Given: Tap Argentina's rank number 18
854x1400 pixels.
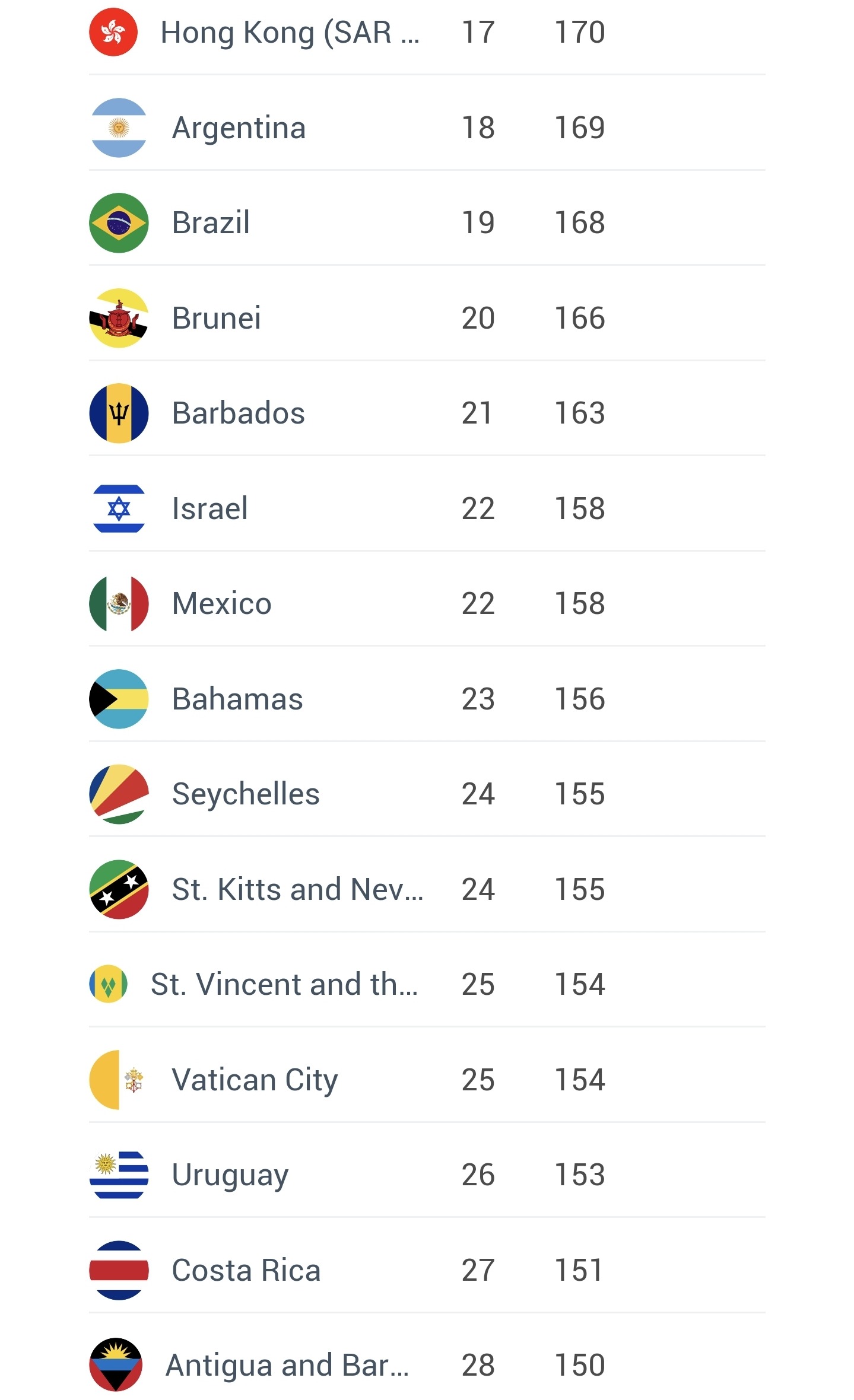Looking at the screenshot, I should click(478, 128).
